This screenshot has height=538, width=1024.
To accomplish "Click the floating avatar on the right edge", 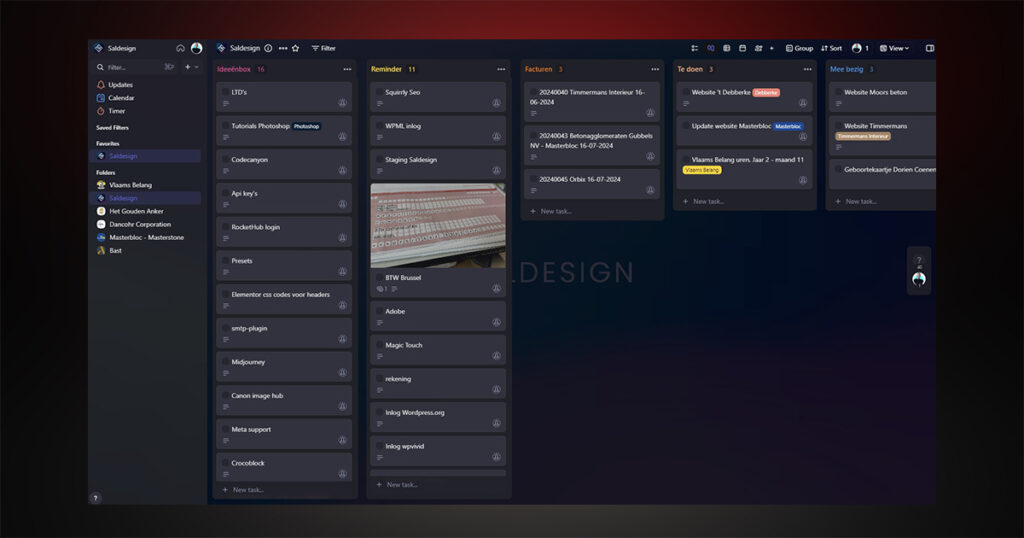I will pos(919,279).
